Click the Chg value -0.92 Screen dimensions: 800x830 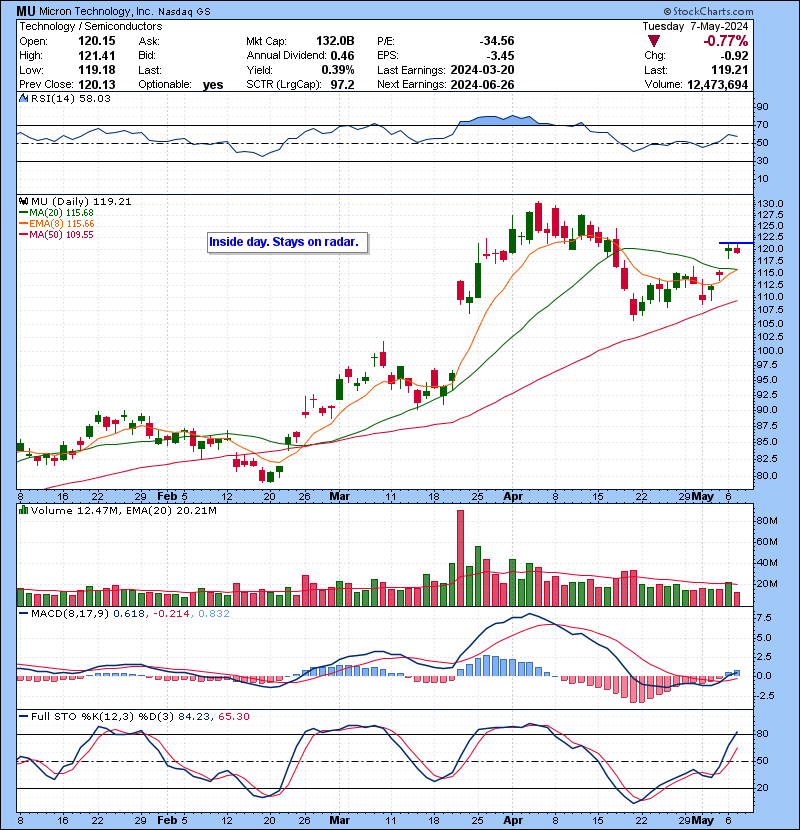click(734, 55)
